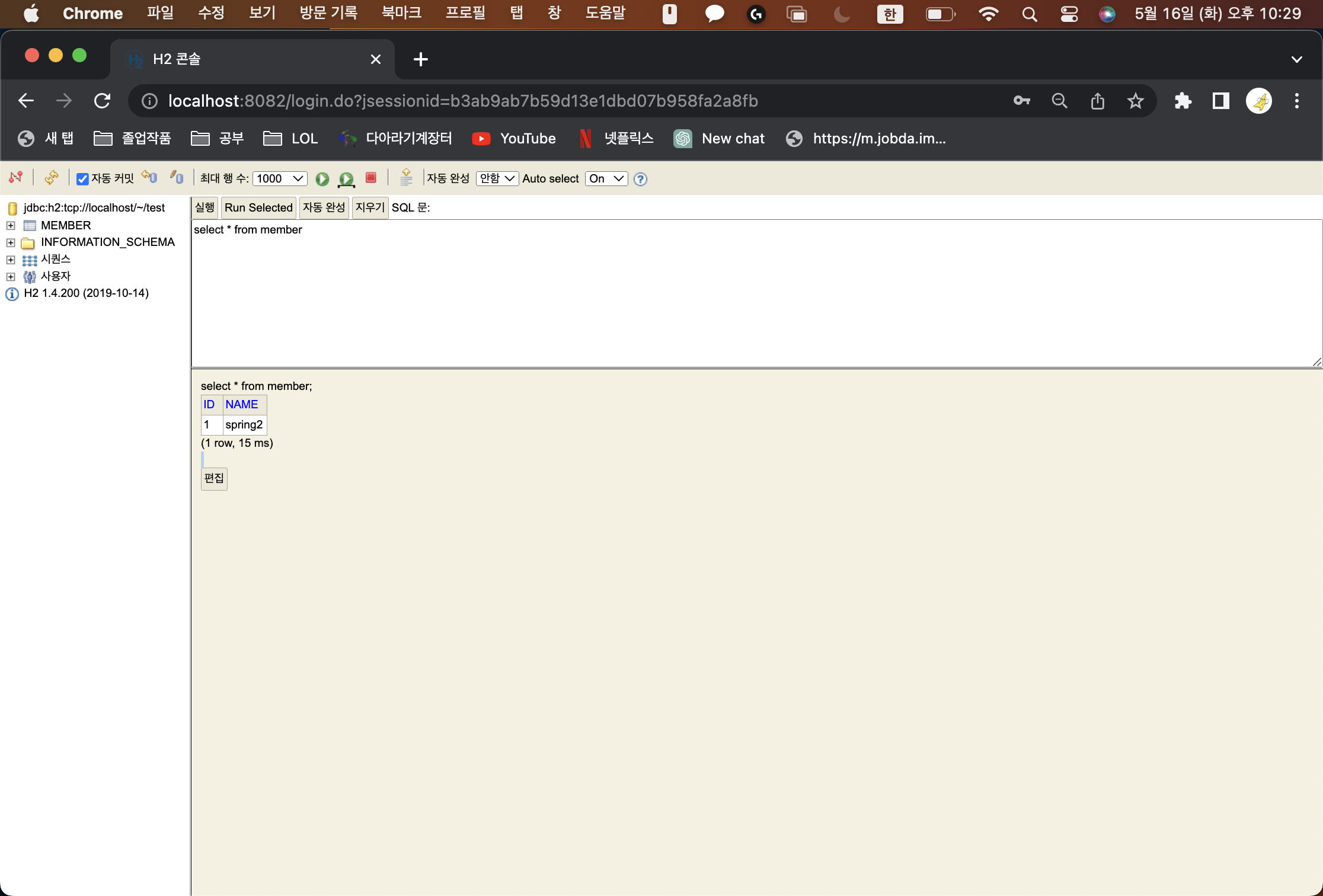The height and width of the screenshot is (896, 1323).
Task: Expand the 사용자 node
Action: 11,277
